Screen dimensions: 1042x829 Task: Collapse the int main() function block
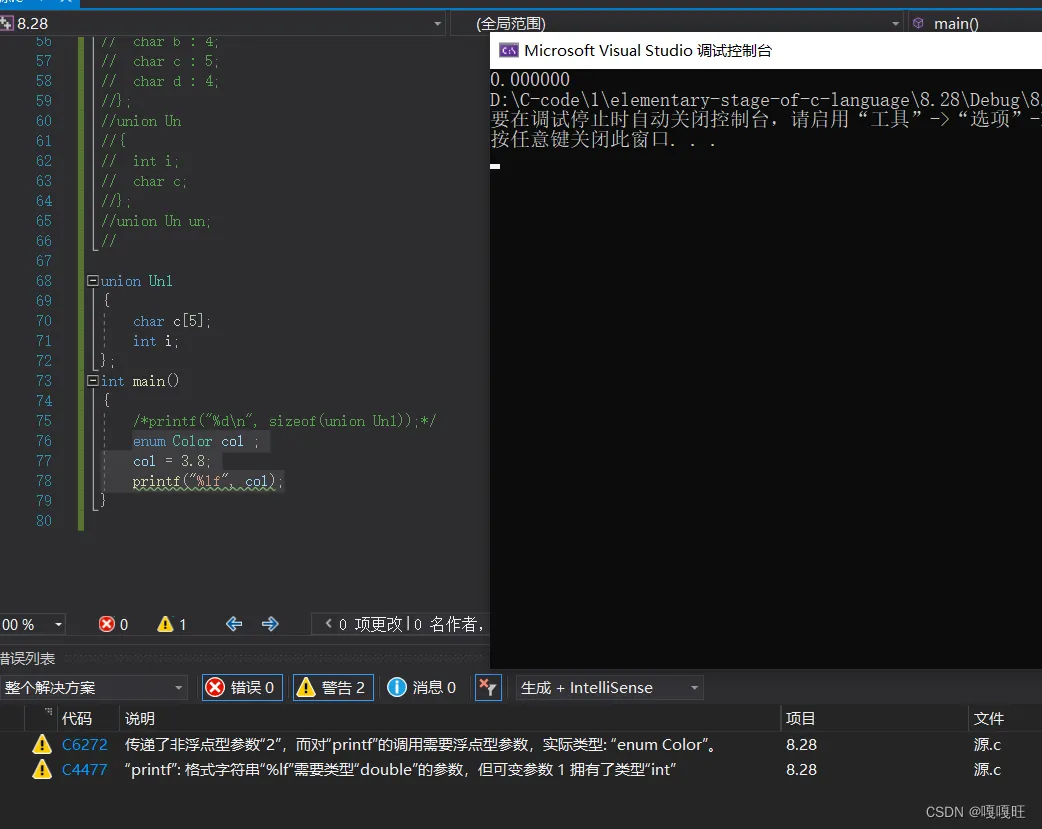point(93,381)
